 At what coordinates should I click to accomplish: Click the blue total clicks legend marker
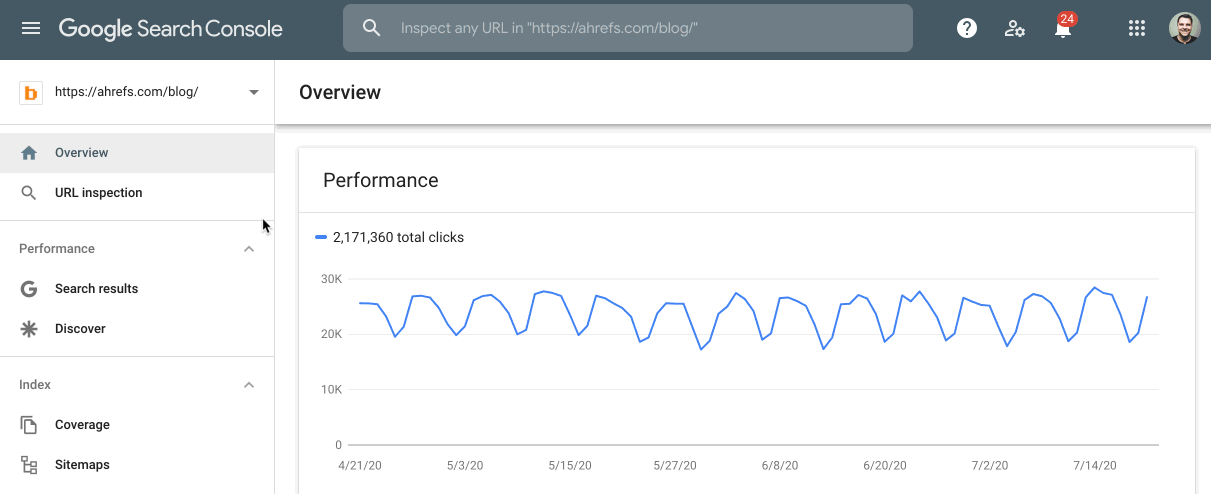click(x=321, y=238)
